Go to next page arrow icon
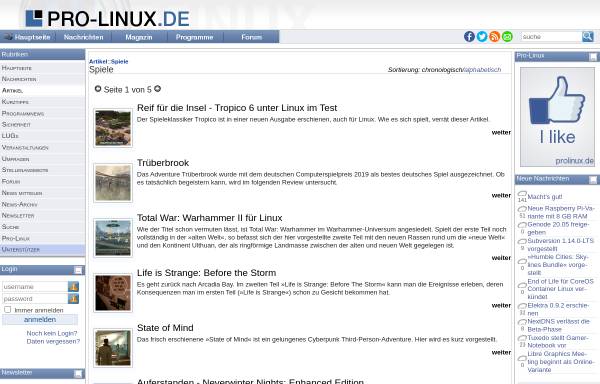The image size is (600, 384). click(157, 89)
